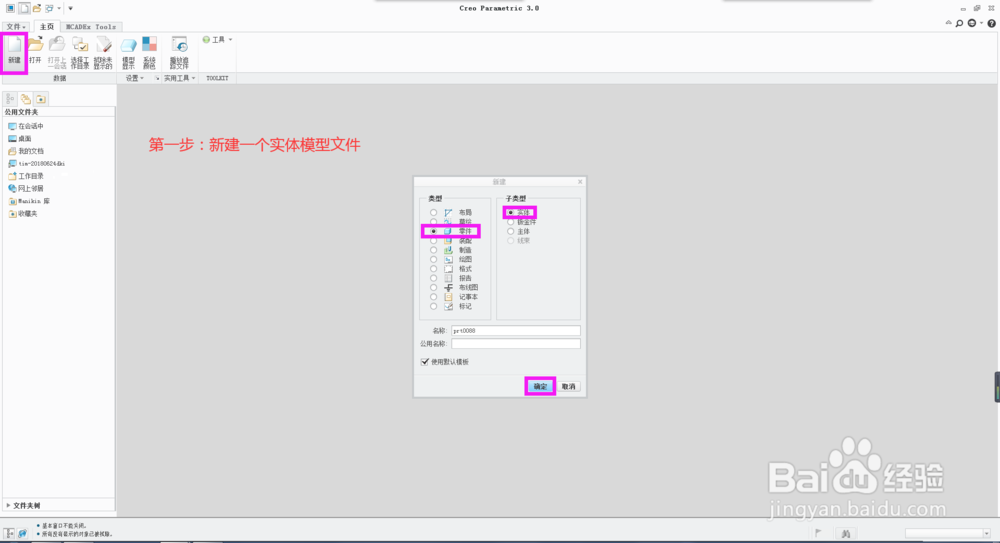This screenshot has height=543, width=1000.
Task: Select the 实体 (Solid) sub-type radio button
Action: tap(511, 212)
